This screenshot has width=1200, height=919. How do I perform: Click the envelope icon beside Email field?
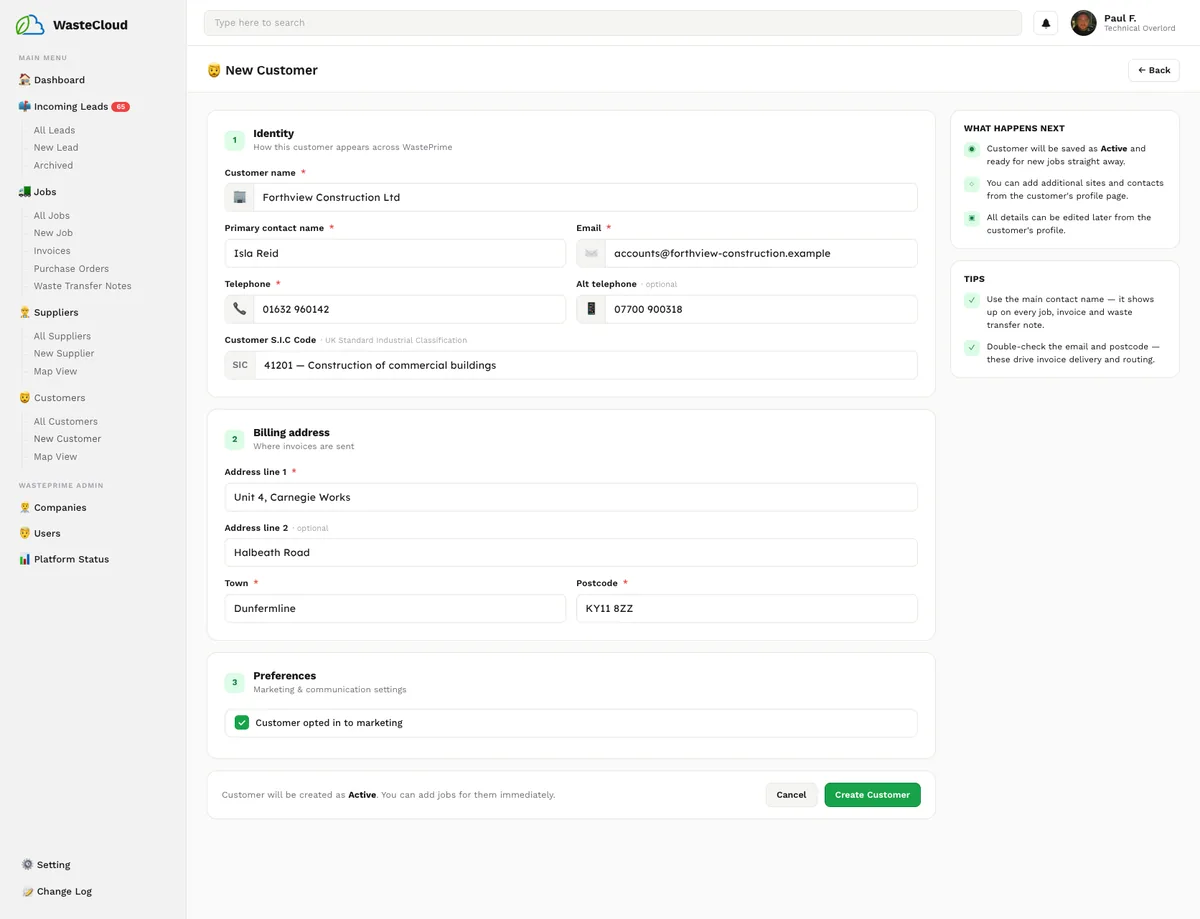coord(591,254)
